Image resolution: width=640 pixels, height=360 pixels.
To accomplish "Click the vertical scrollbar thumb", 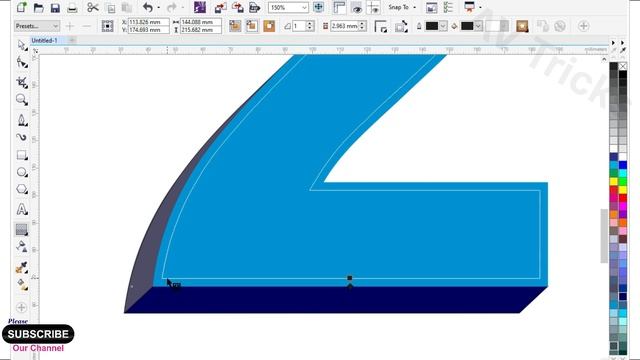I will click(604, 236).
